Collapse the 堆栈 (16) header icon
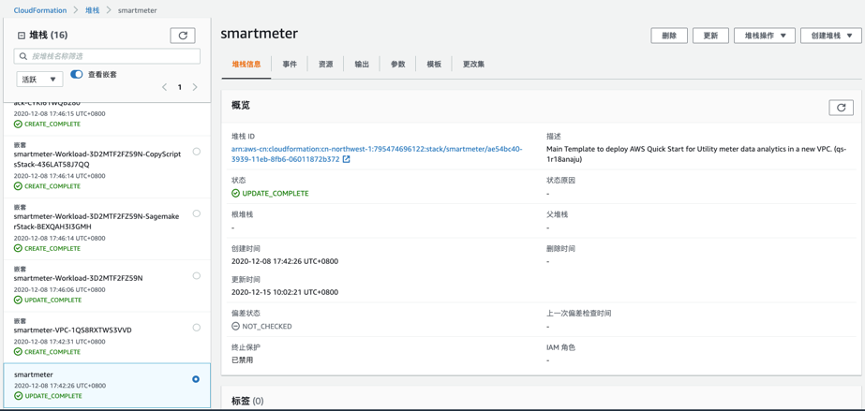The height and width of the screenshot is (412, 866). pyautogui.click(x=22, y=35)
